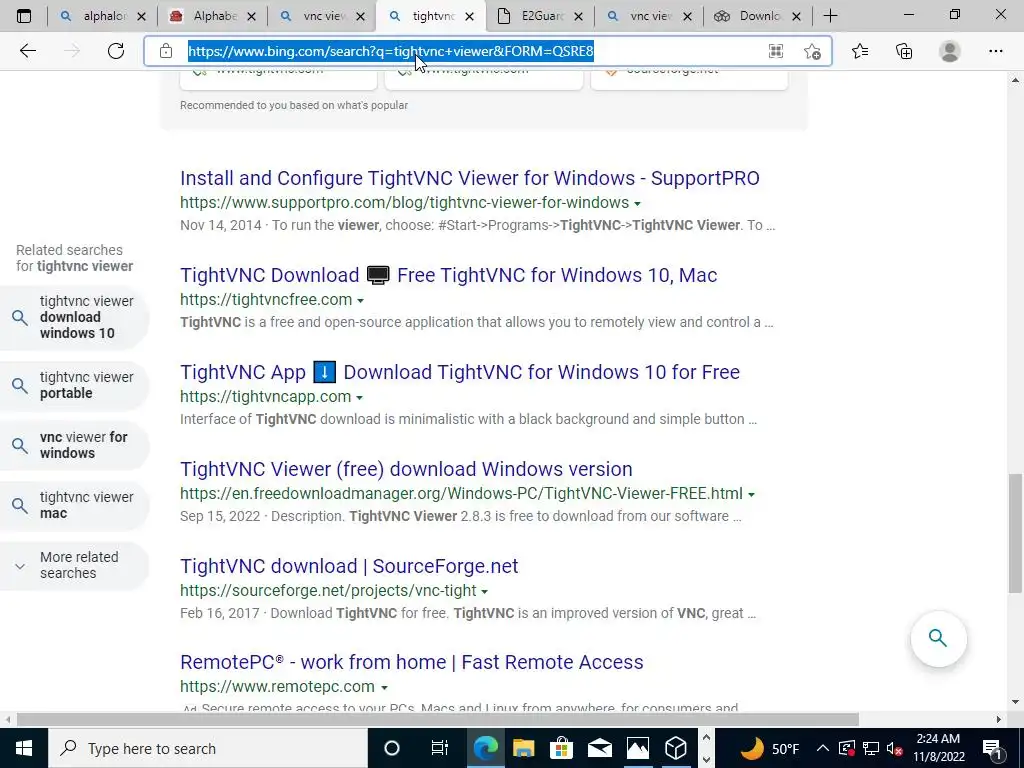
Task: Open Task View in taskbar
Action: tap(440, 748)
